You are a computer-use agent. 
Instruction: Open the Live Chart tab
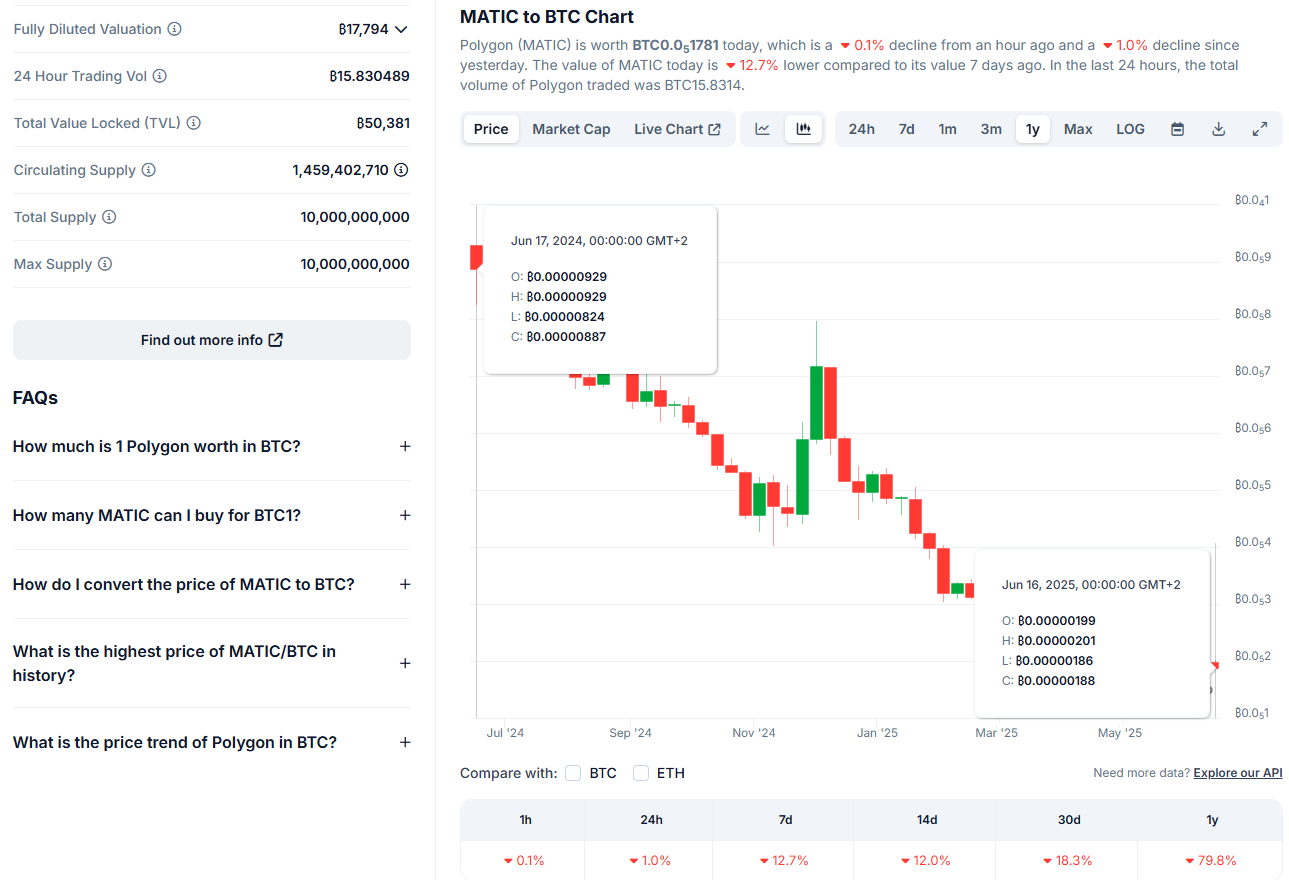678,129
